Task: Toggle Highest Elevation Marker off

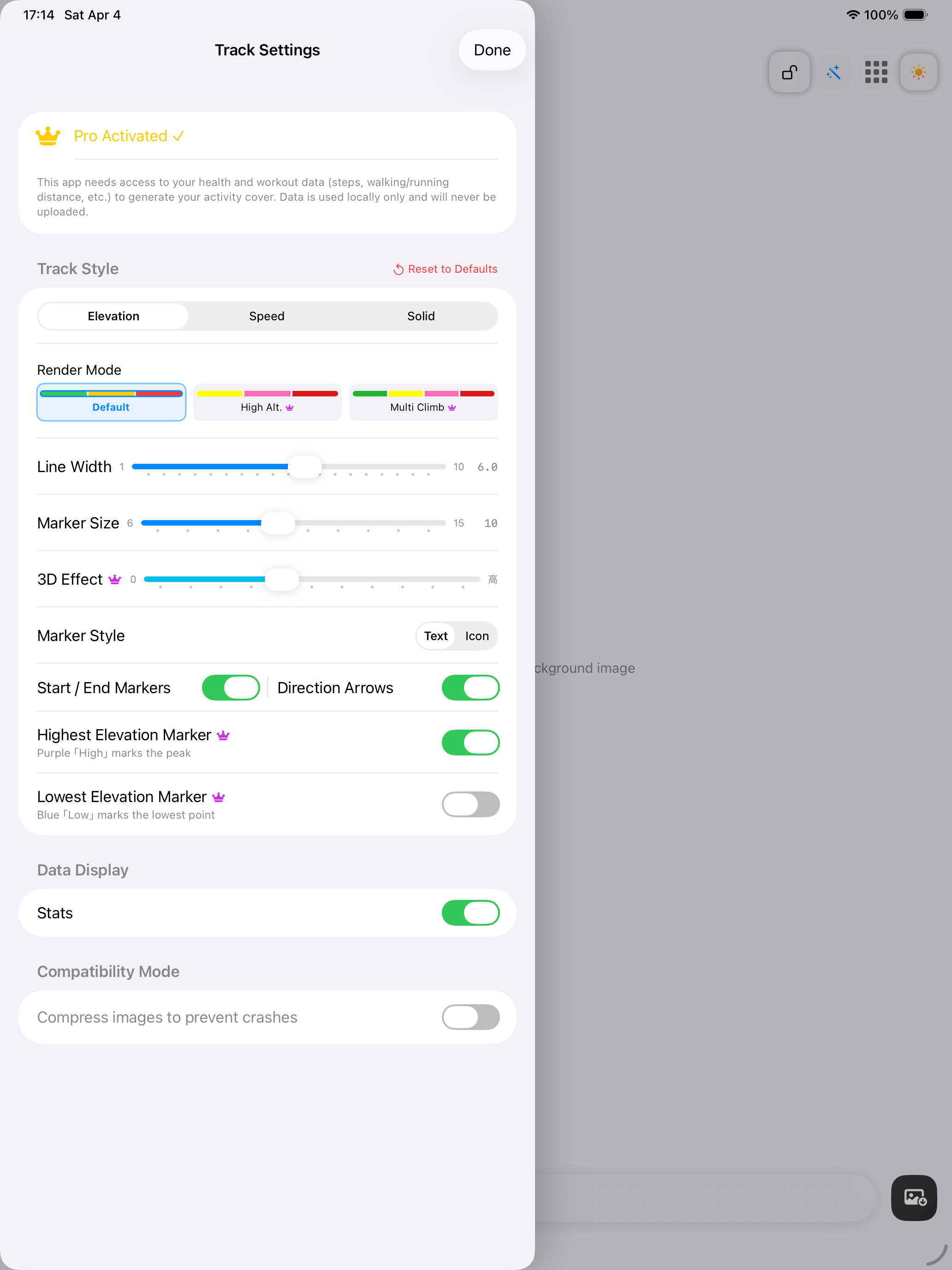Action: point(470,743)
